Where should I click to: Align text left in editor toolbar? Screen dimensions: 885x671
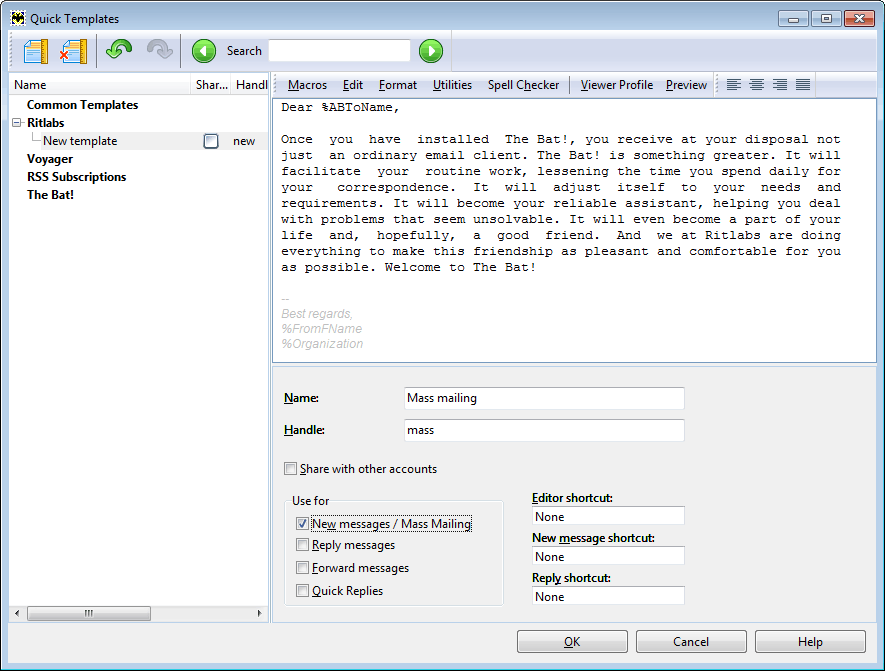coord(734,85)
